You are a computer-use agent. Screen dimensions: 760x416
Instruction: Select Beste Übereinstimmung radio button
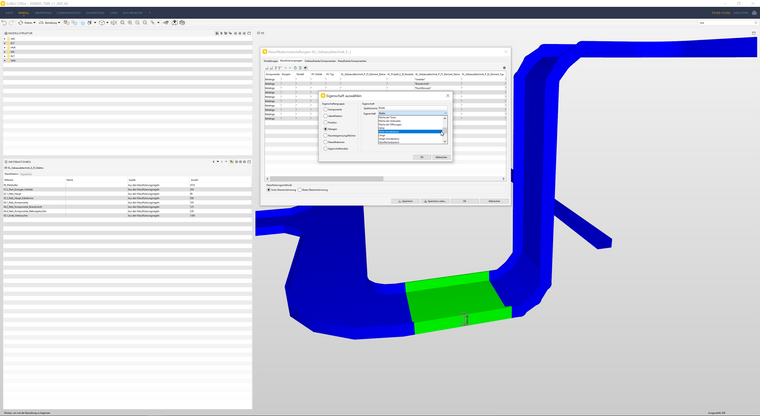point(300,190)
